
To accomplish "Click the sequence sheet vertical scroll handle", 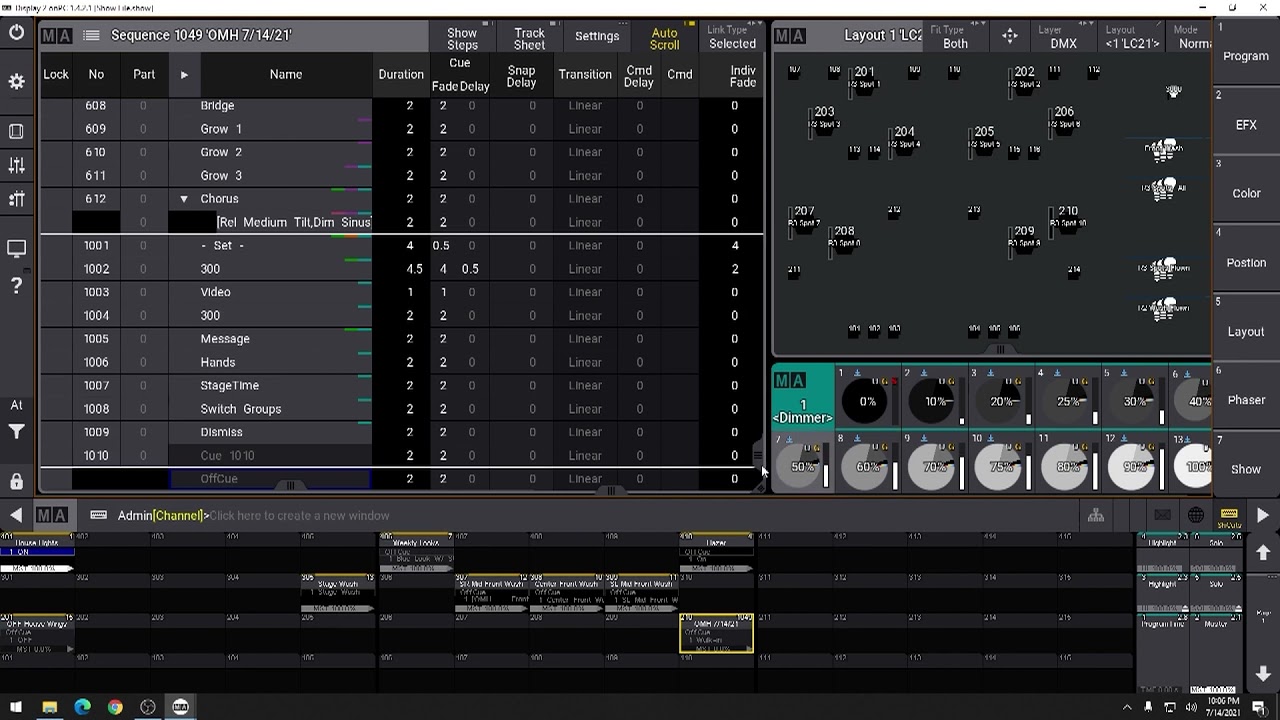I will coord(757,456).
